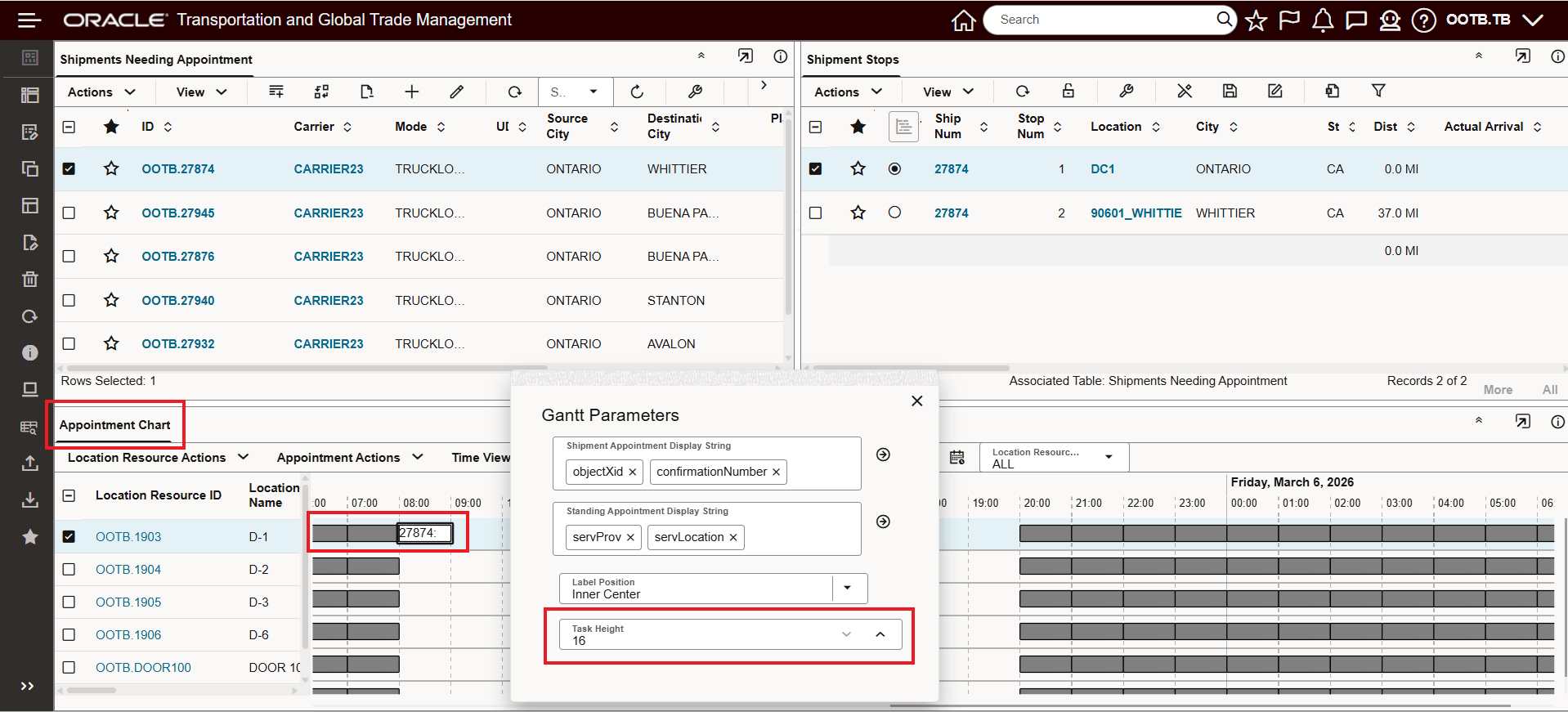Viewport: 1568px width, 712px height.
Task: Open accessibility person icon in header
Action: (x=1390, y=20)
